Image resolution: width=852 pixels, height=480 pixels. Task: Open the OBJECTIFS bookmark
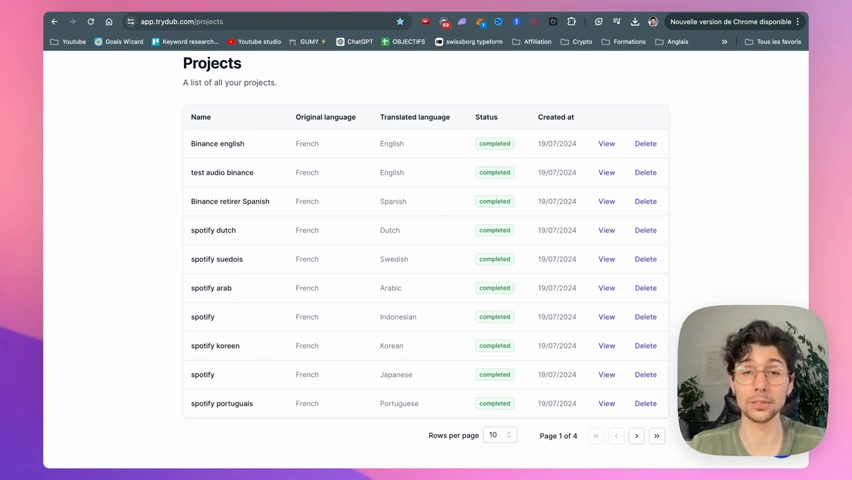click(x=403, y=42)
